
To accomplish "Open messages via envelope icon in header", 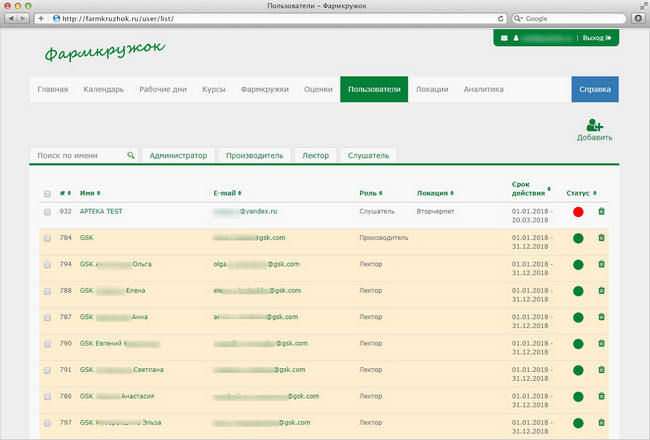I will [504, 38].
